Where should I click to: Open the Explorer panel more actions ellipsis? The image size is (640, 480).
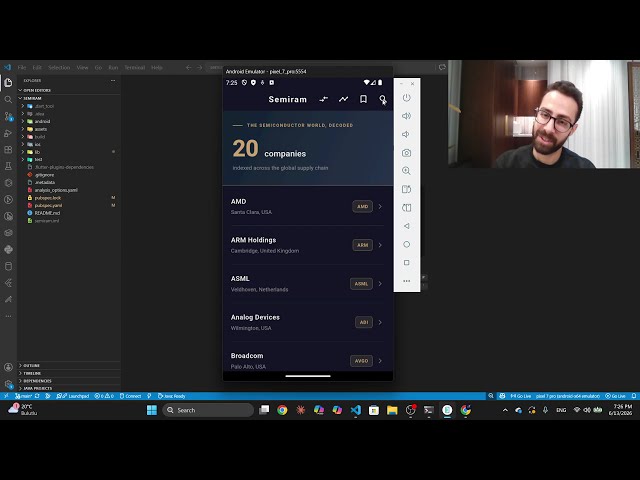113,80
